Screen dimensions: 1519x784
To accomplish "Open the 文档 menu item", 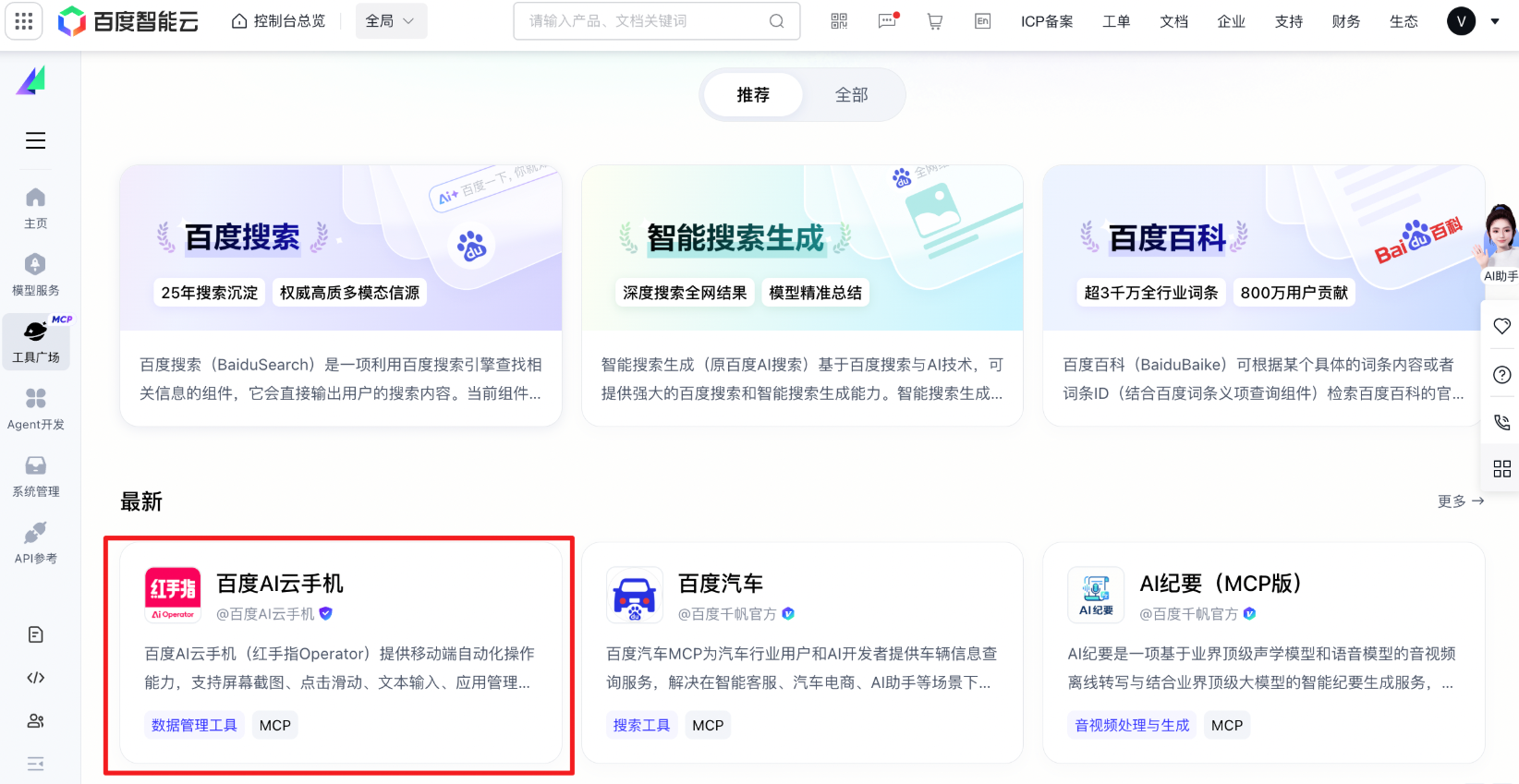I will coord(1173,21).
